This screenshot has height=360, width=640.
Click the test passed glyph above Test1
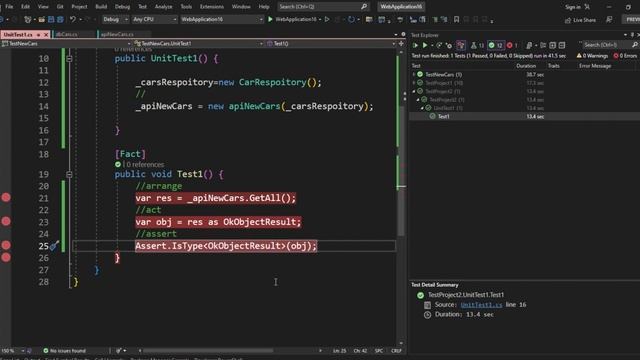pyautogui.click(x=118, y=164)
